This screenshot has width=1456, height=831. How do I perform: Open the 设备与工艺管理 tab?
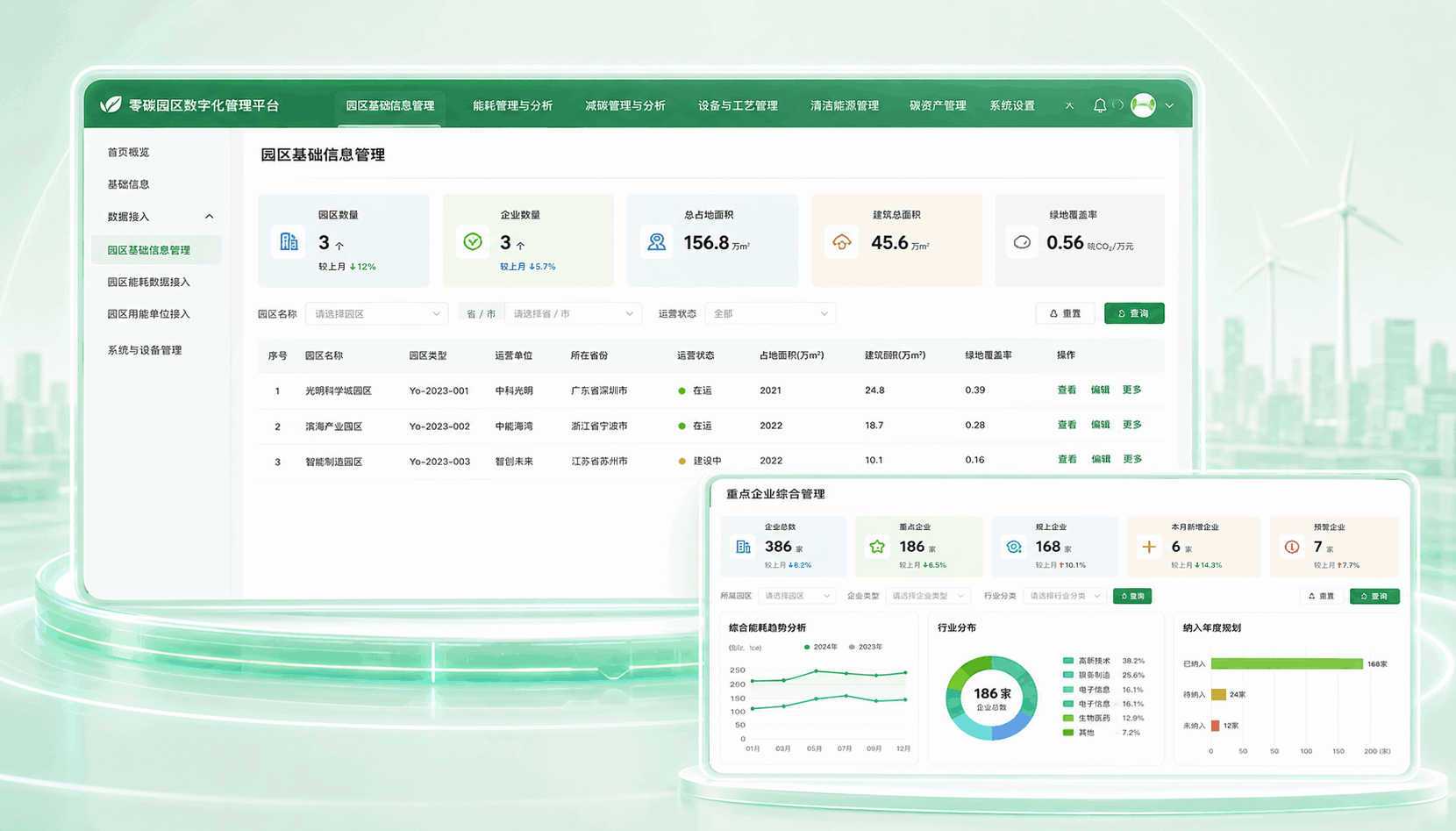738,105
